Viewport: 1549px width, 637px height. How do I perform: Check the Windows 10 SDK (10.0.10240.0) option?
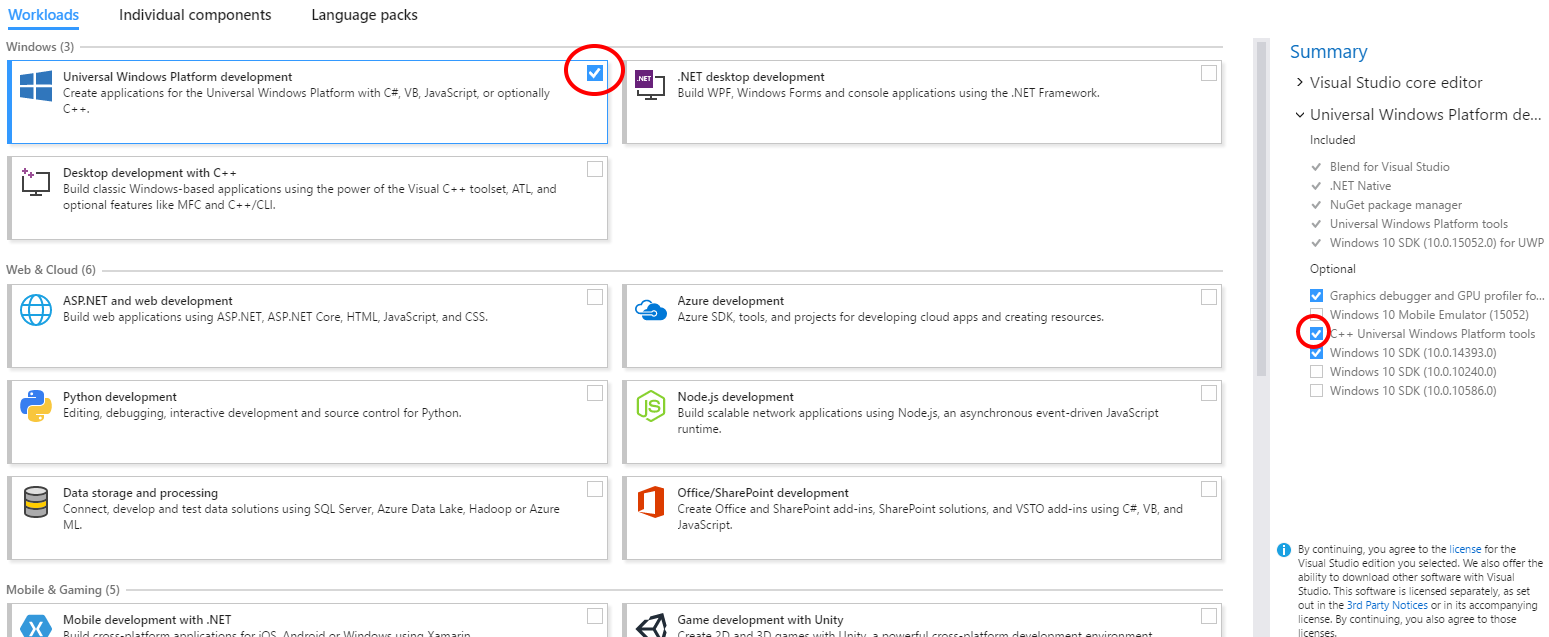tap(1317, 371)
